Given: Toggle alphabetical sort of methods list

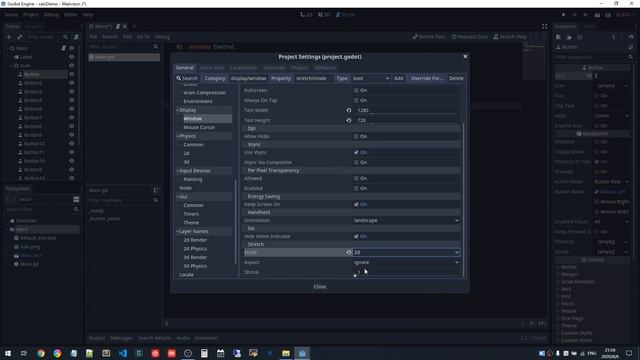Looking at the screenshot, I should (x=156, y=191).
